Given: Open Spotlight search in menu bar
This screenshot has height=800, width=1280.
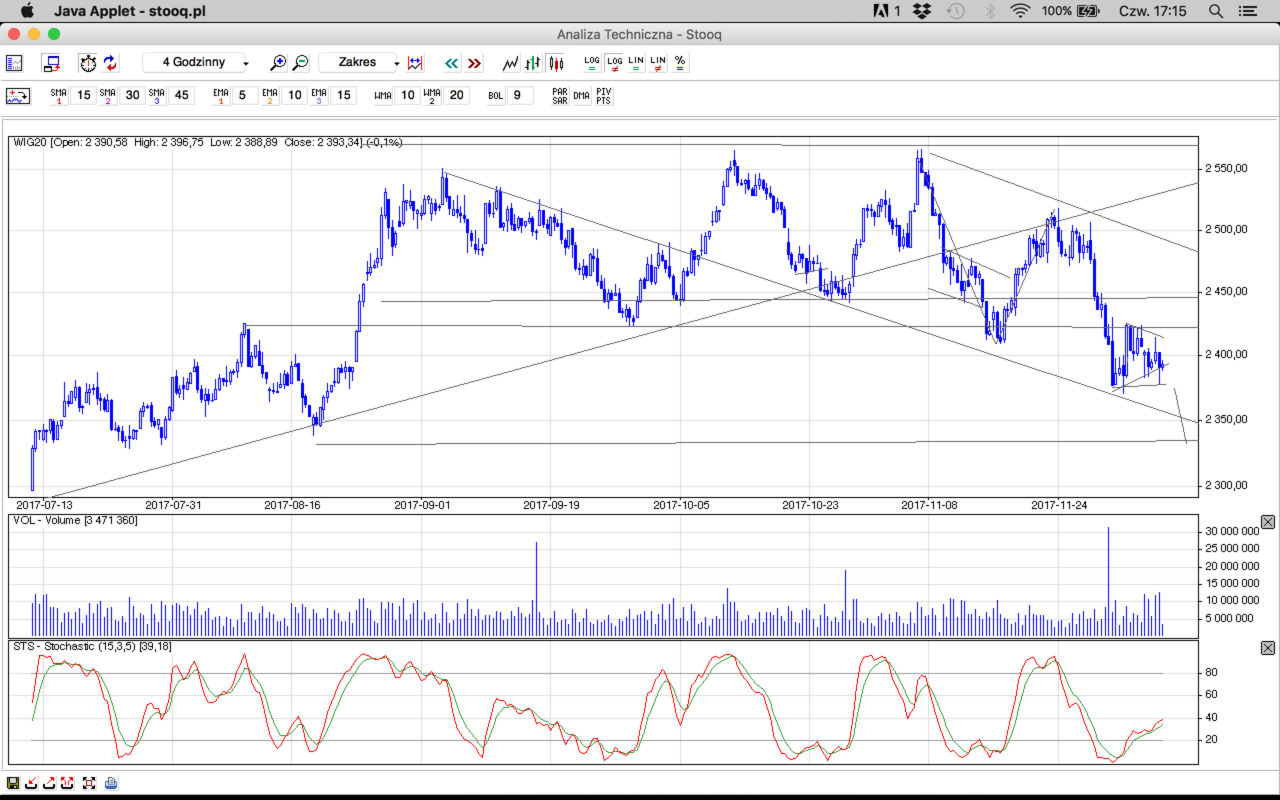Looking at the screenshot, I should [x=1216, y=11].
